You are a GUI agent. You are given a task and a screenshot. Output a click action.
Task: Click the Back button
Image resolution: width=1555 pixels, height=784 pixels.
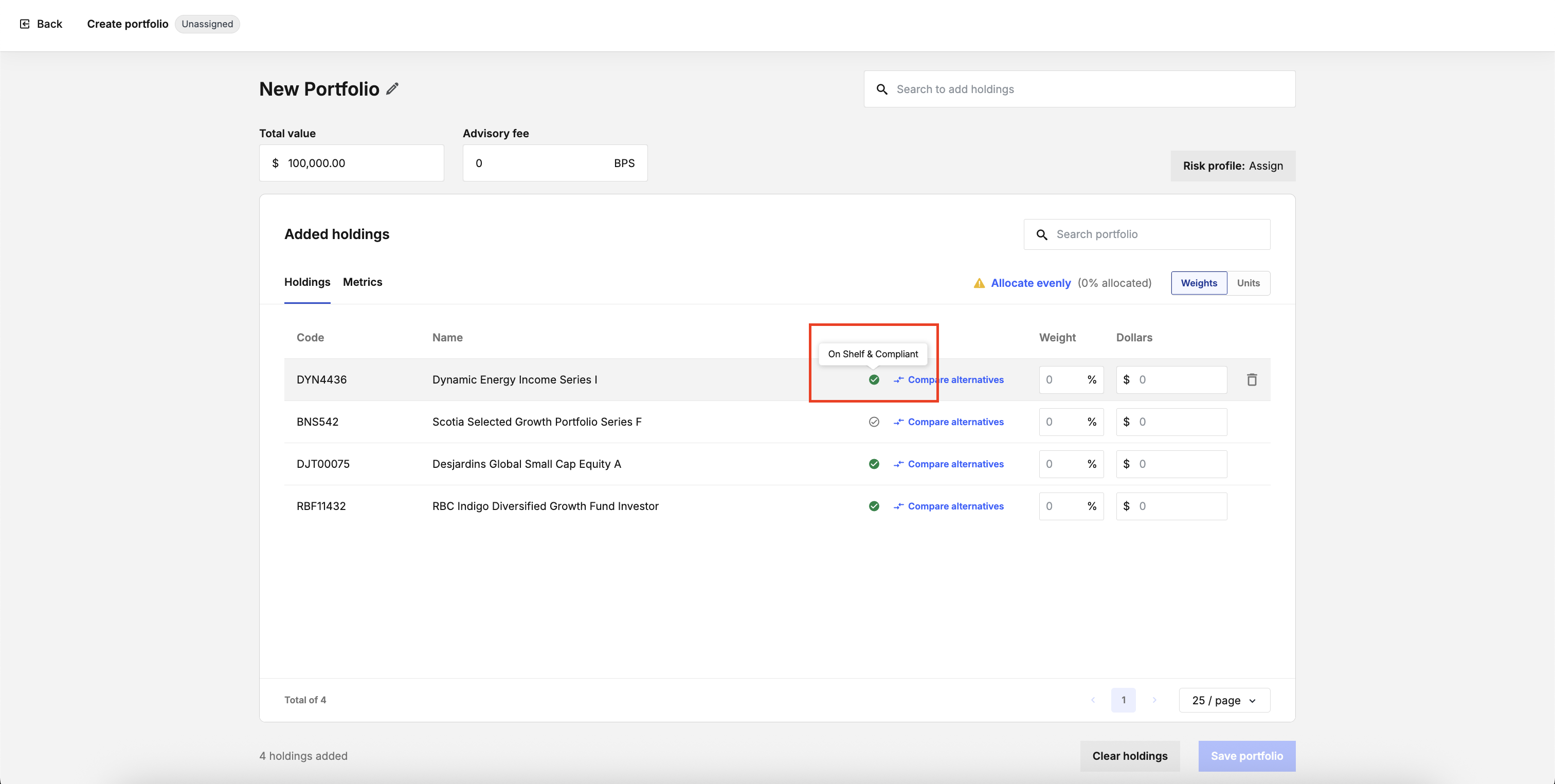(x=41, y=24)
